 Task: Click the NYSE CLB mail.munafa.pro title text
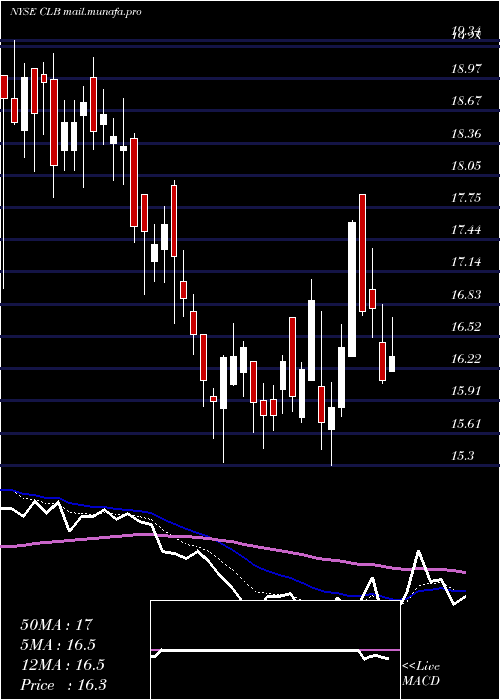76,12
